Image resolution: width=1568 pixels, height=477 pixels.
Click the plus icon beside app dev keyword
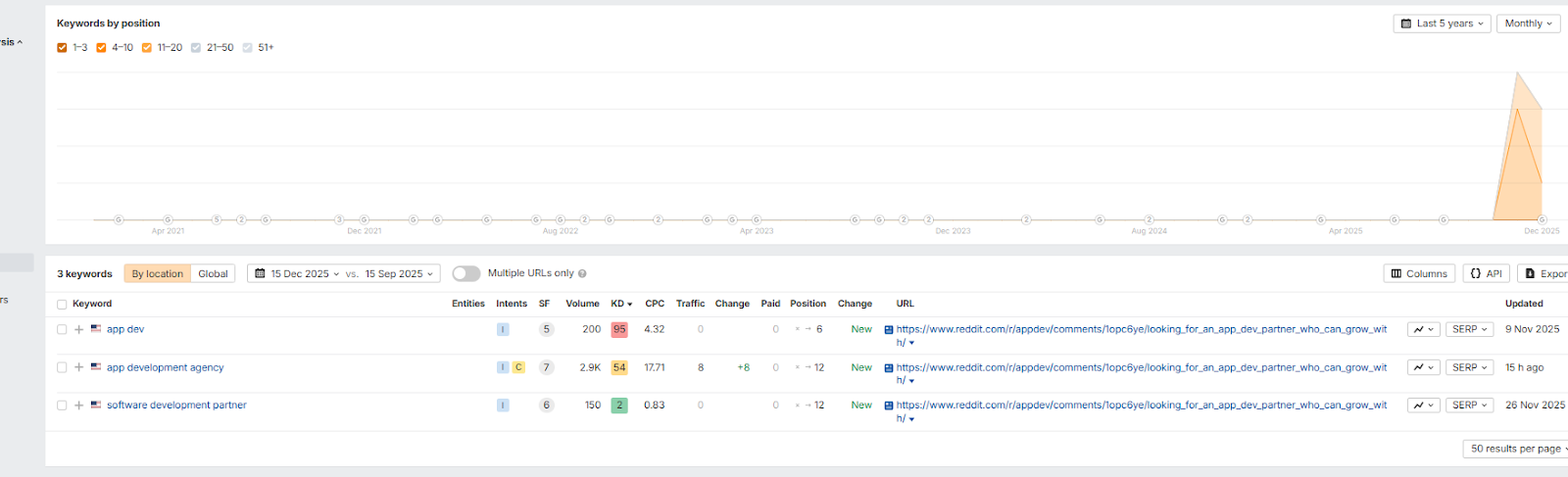[79, 330]
